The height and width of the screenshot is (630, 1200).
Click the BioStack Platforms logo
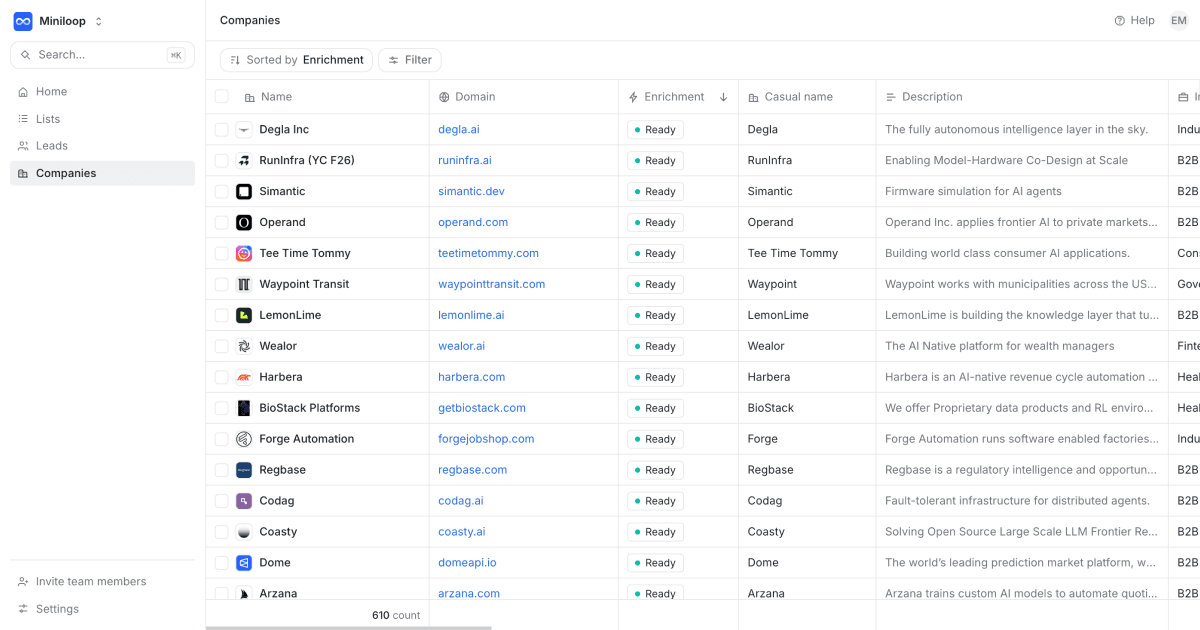coord(244,409)
